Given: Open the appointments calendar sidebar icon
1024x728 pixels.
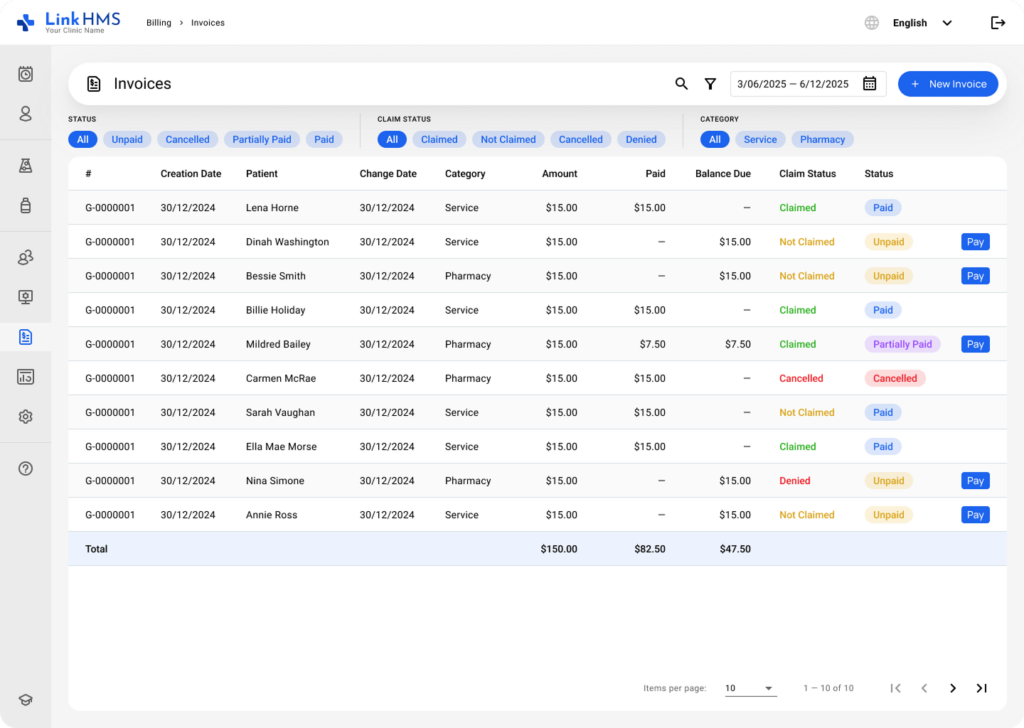Looking at the screenshot, I should tap(25, 74).
